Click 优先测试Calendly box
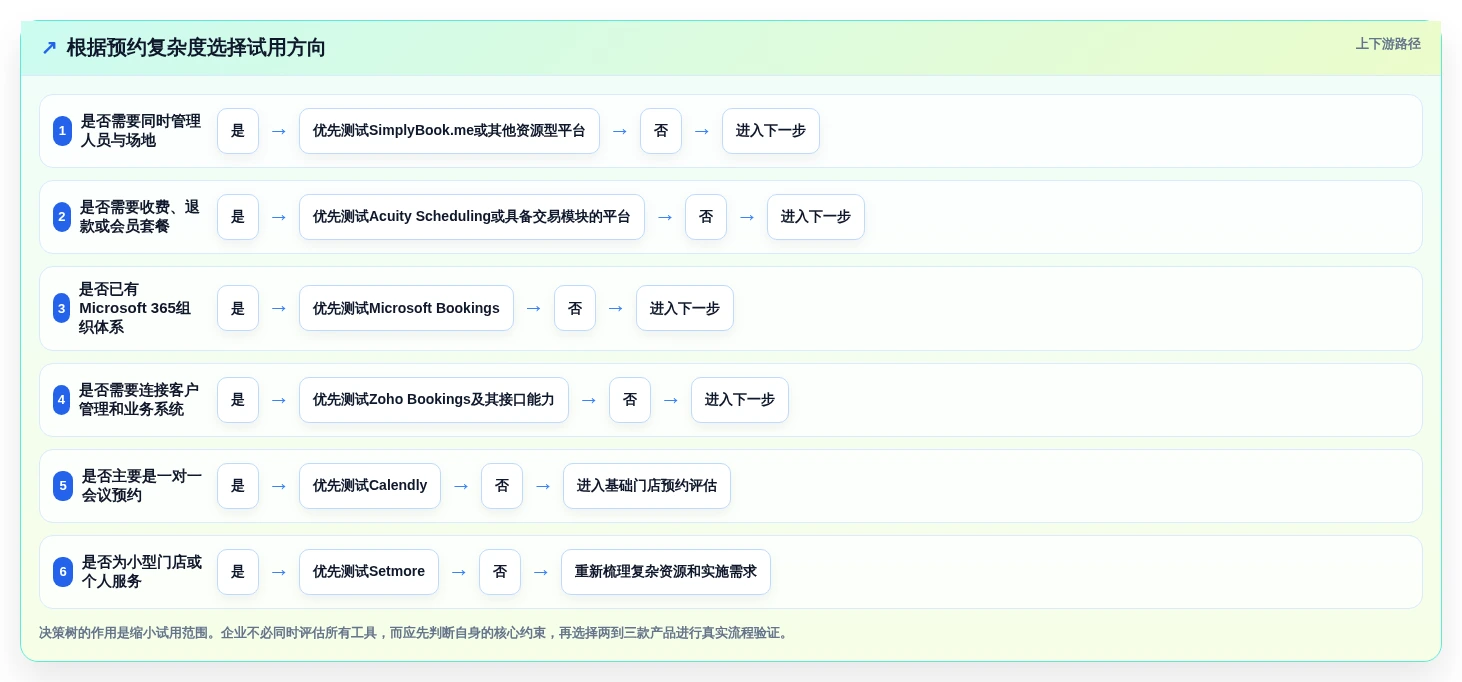1462x682 pixels. coord(370,486)
